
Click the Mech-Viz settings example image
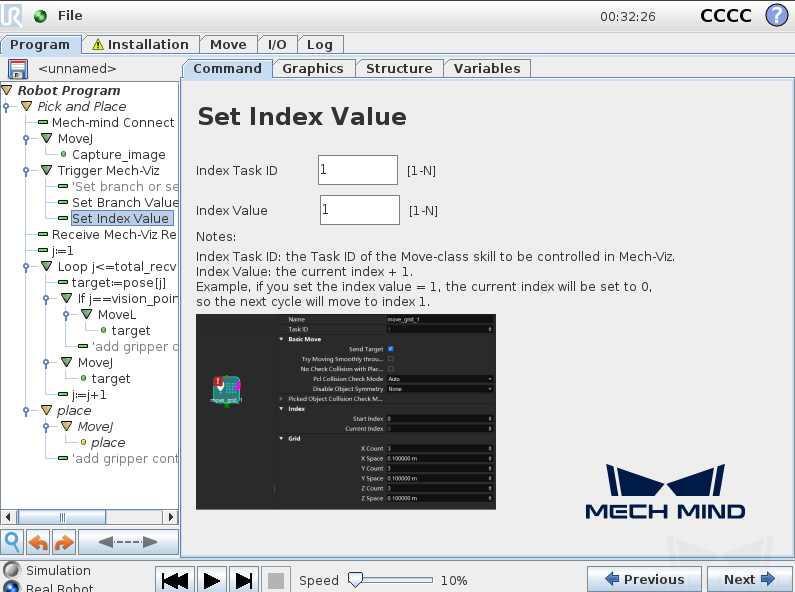346,412
